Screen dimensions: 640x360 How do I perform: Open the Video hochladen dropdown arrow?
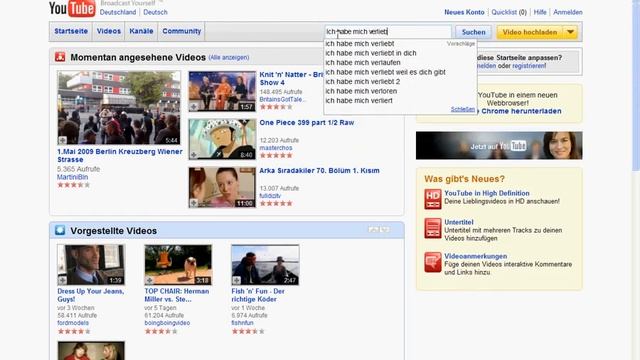coord(570,32)
